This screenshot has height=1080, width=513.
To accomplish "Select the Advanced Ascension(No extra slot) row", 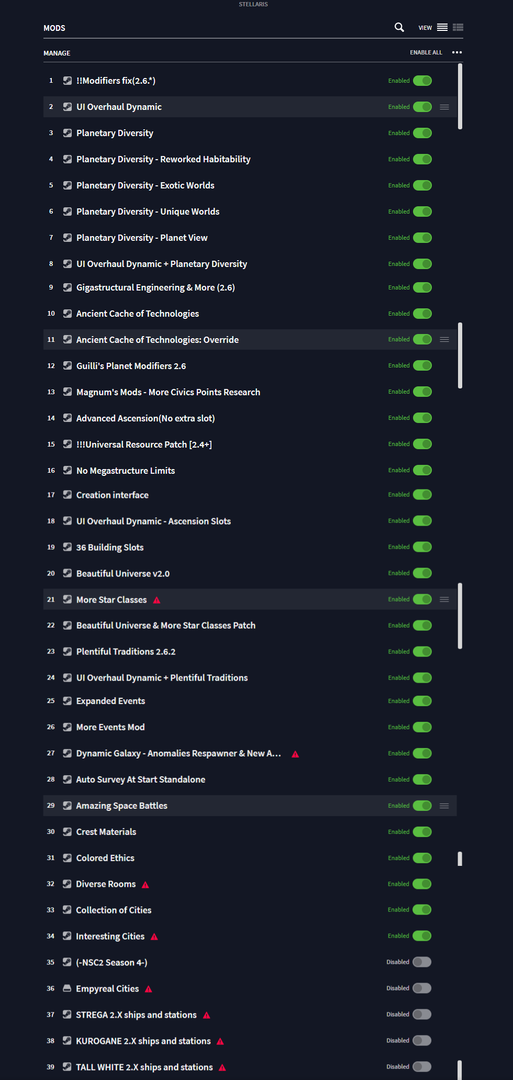I will pyautogui.click(x=250, y=418).
